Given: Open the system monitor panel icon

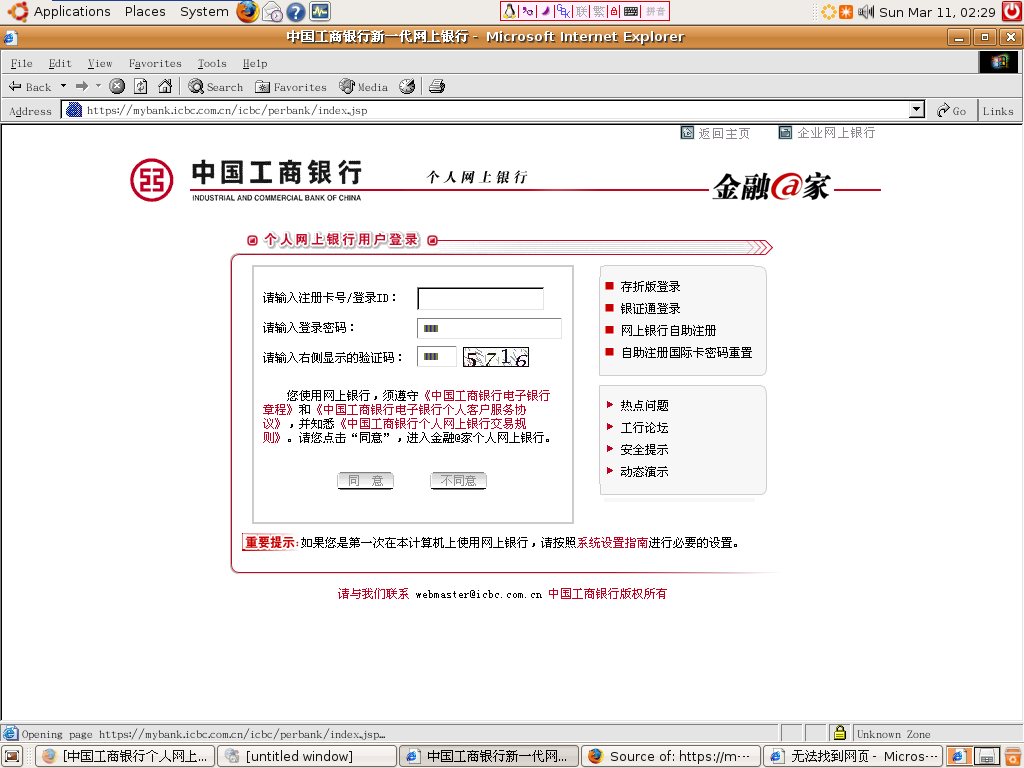Looking at the screenshot, I should (x=320, y=11).
